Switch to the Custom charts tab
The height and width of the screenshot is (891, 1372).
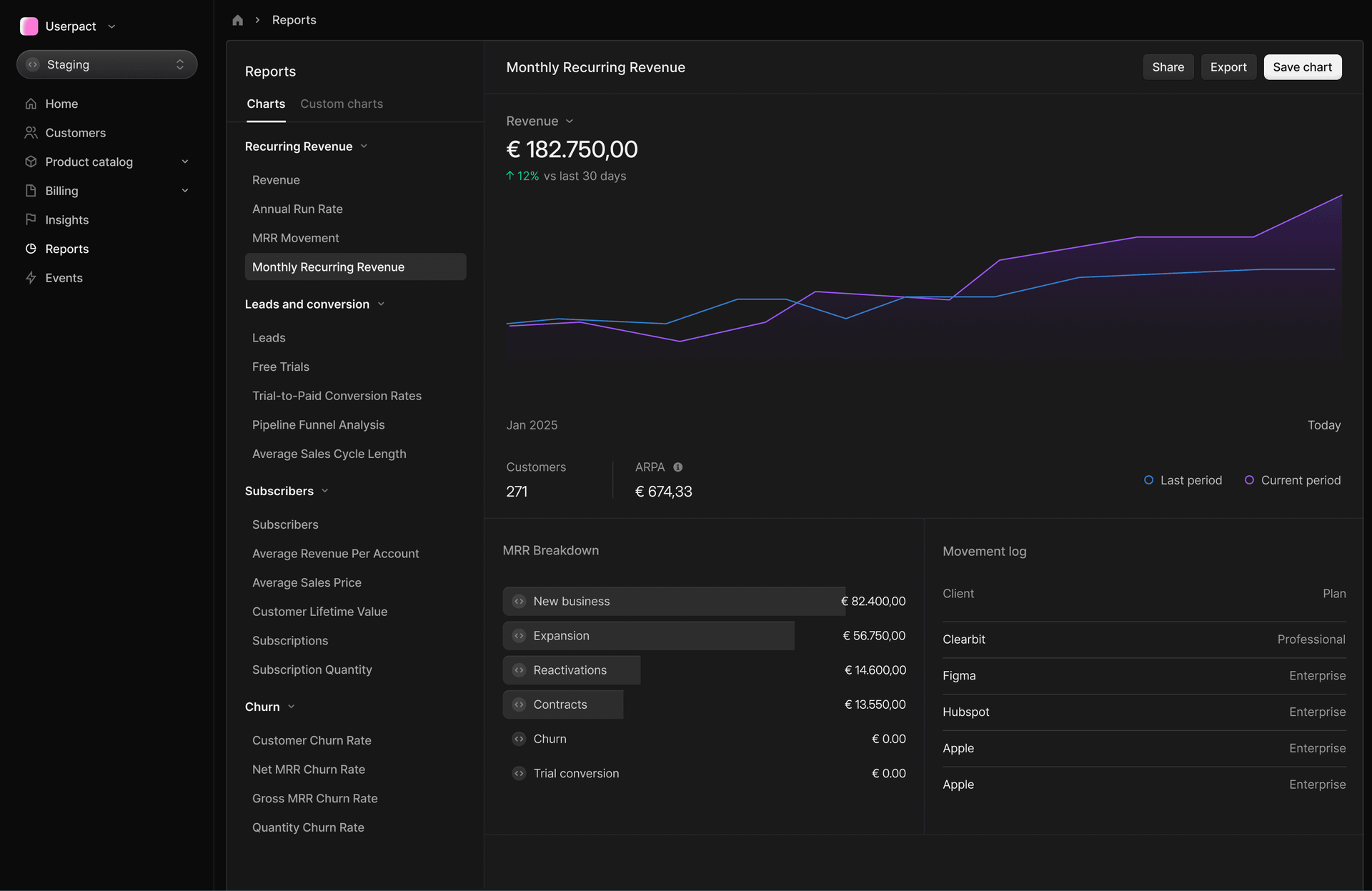click(x=342, y=104)
